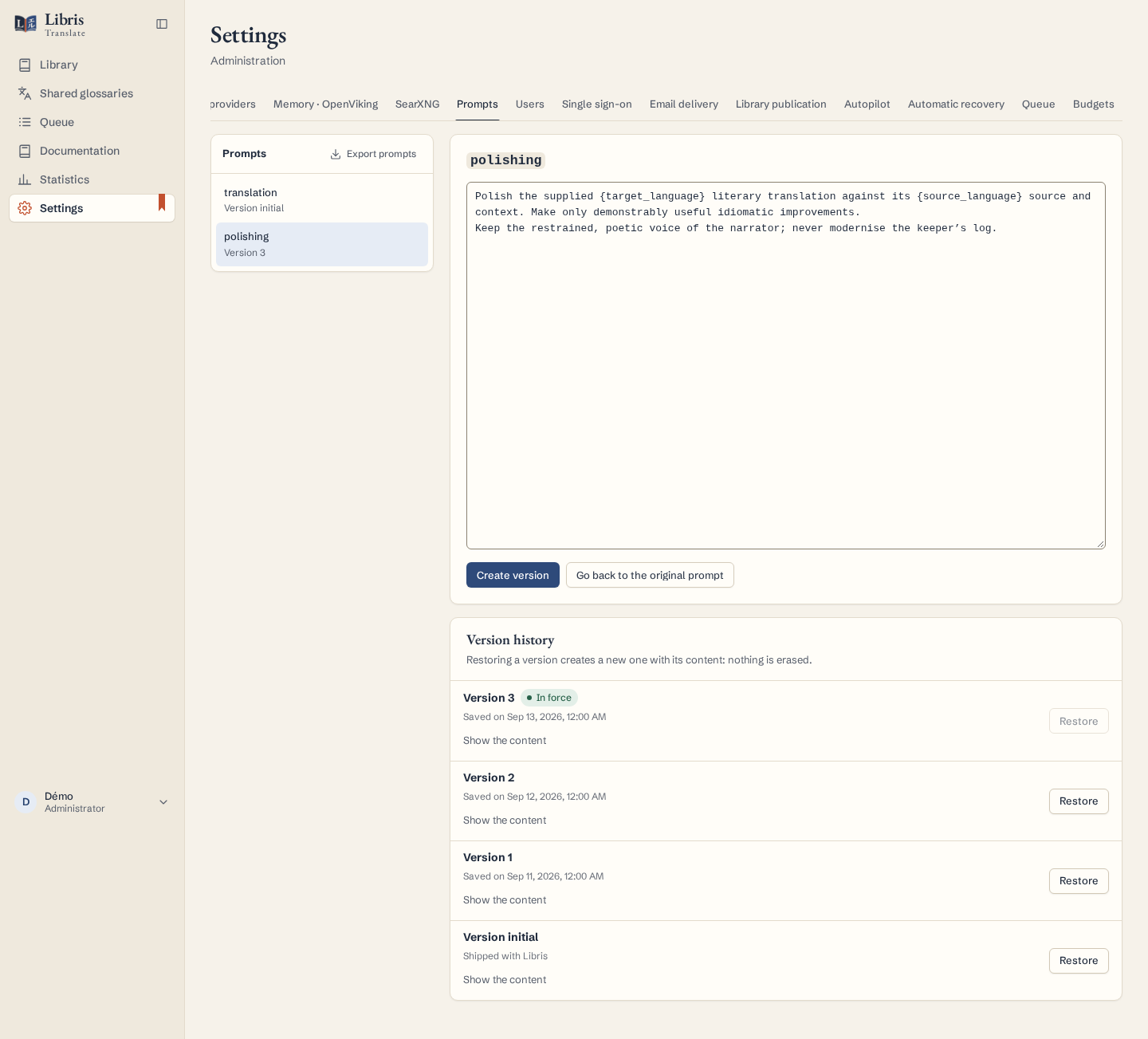Click the Export prompts label

(x=381, y=154)
